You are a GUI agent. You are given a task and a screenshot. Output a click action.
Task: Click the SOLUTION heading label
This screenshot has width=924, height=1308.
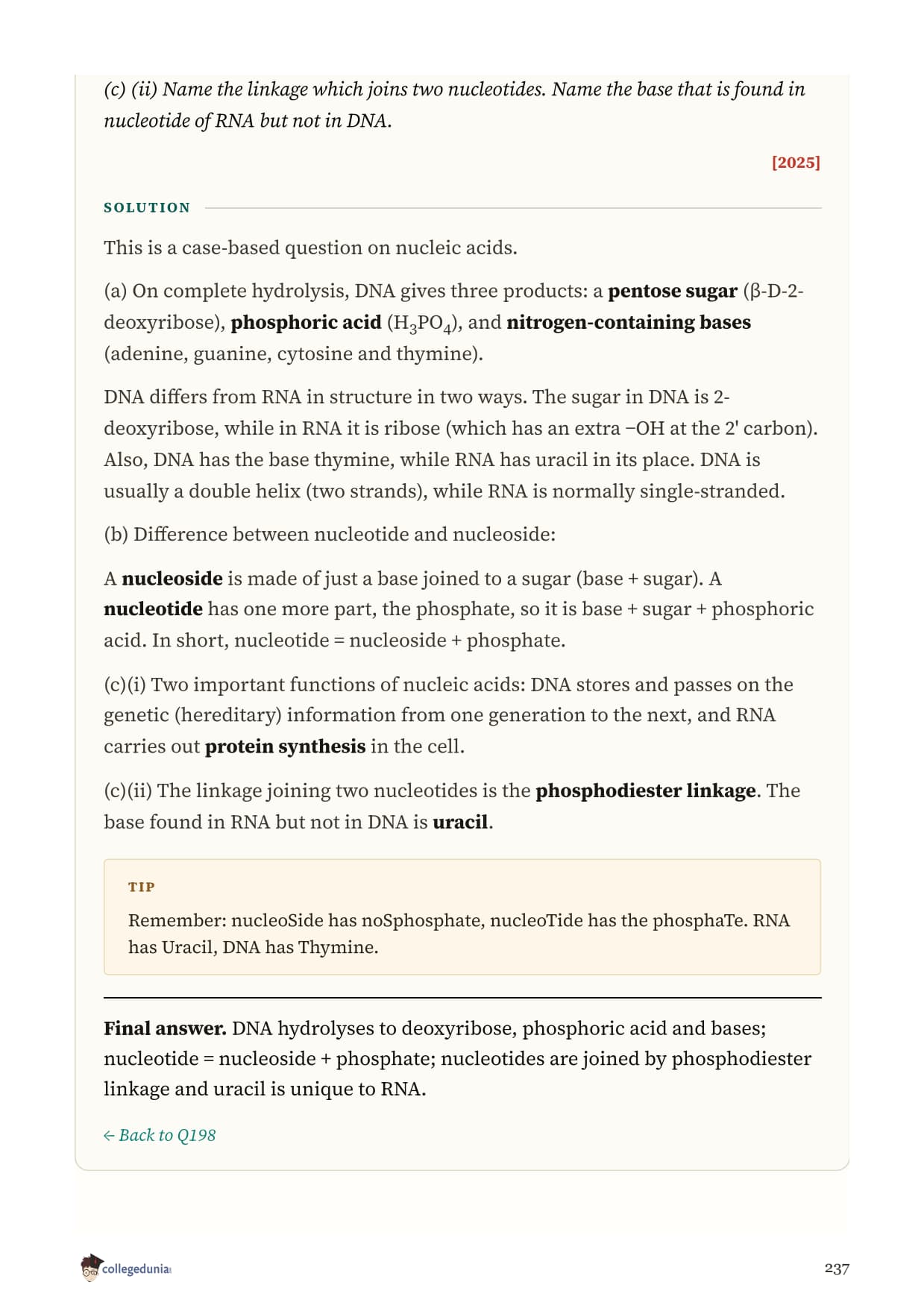(x=147, y=207)
